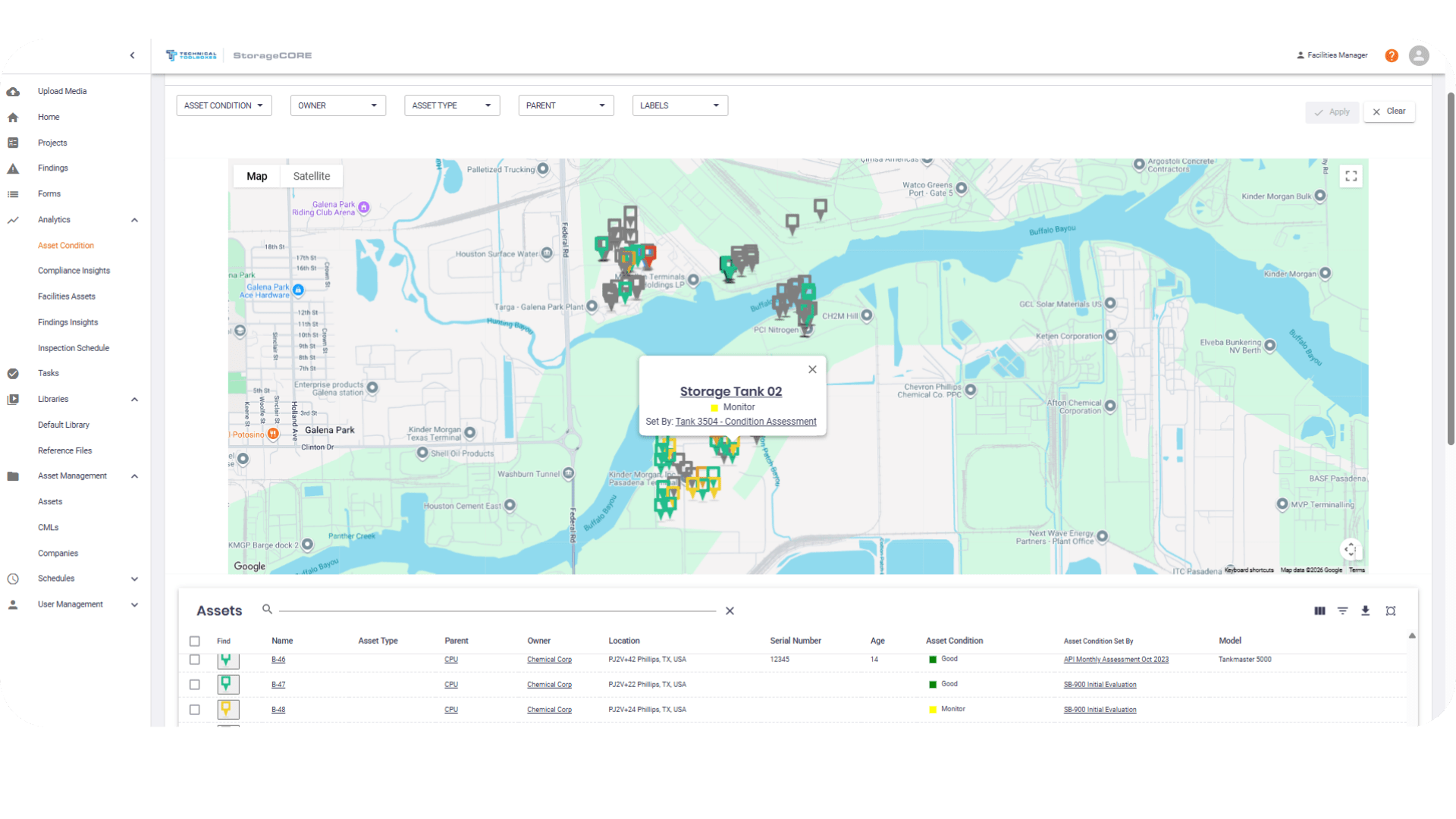Clear the Assets search field
1456x819 pixels.
click(x=730, y=610)
